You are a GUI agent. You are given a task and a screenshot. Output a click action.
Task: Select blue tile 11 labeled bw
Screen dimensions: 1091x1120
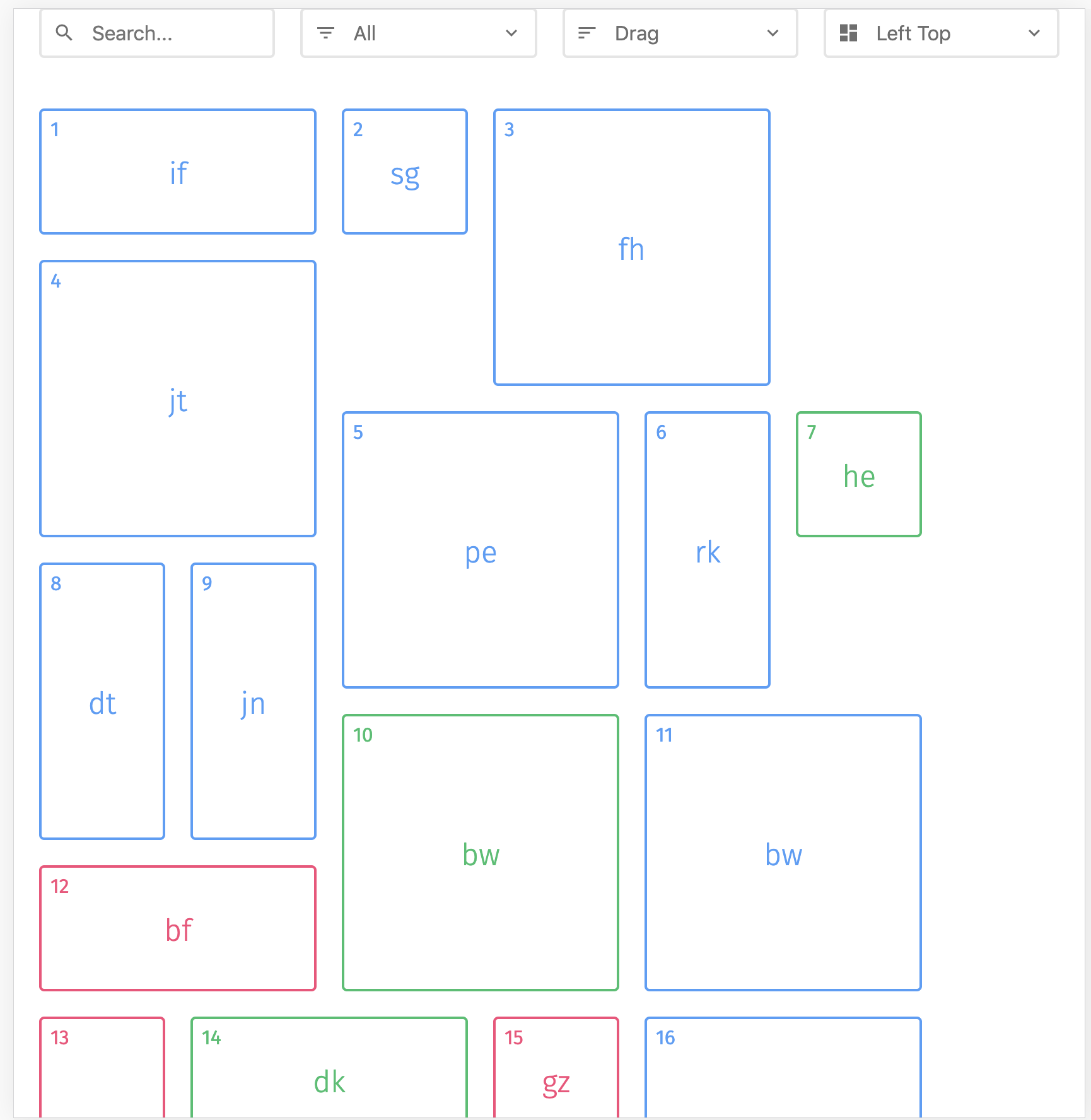[x=783, y=853]
